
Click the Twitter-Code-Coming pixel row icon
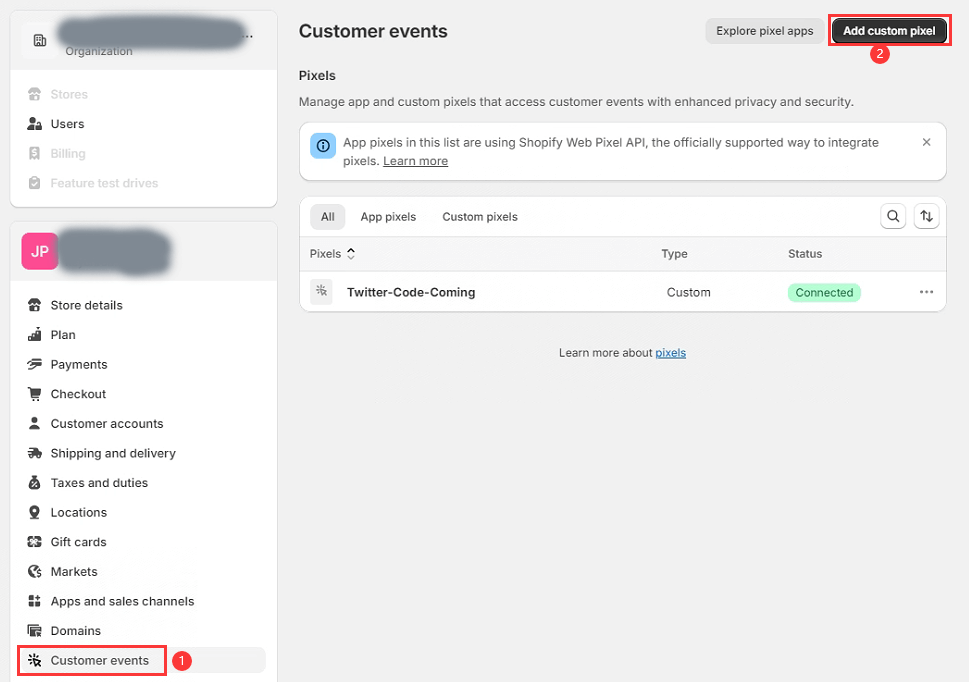[321, 292]
